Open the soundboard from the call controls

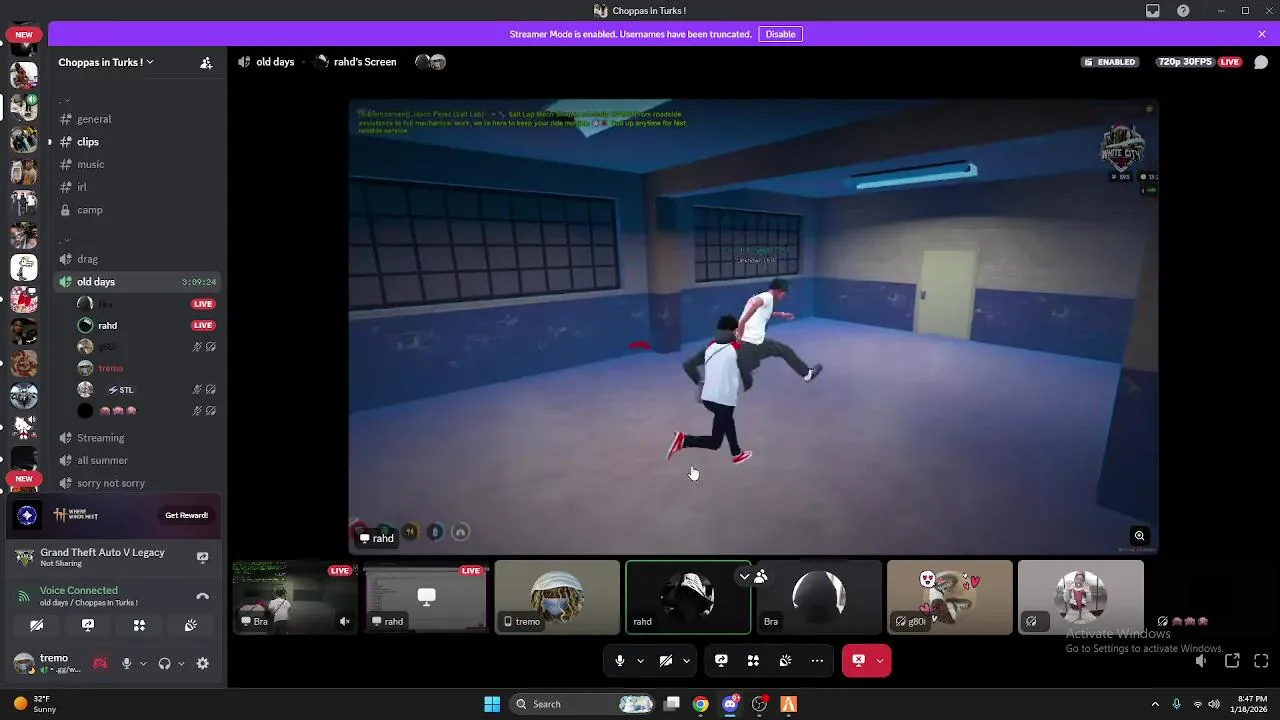[x=785, y=660]
